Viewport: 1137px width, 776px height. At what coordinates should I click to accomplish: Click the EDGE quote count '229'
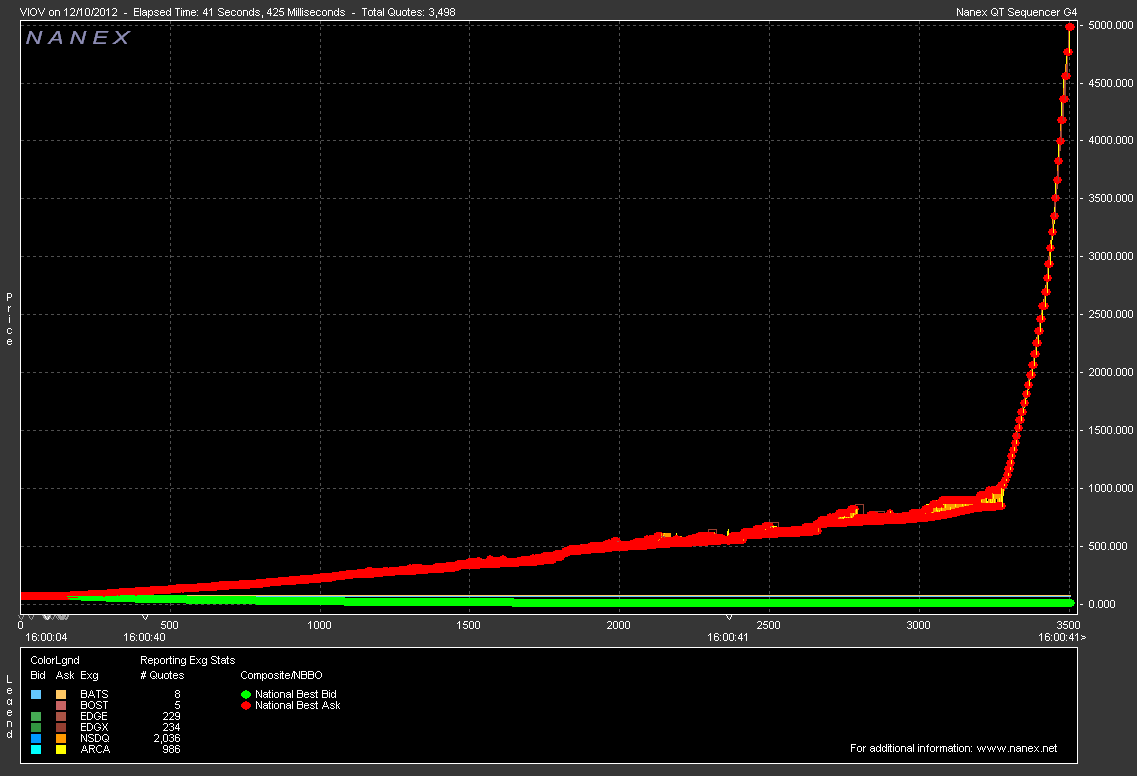(171, 716)
